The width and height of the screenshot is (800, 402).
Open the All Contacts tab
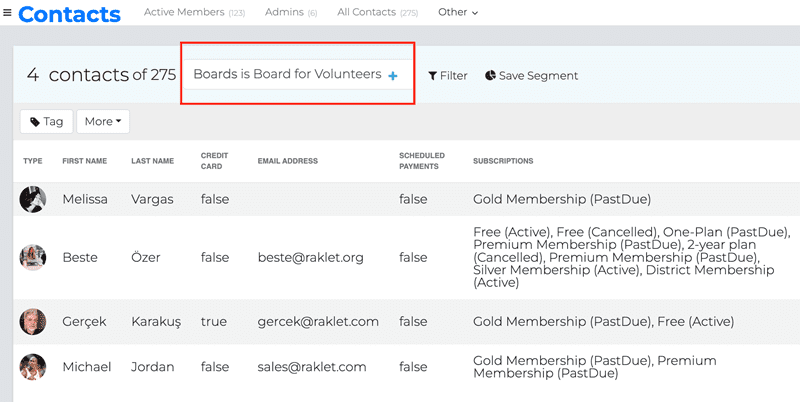click(x=376, y=13)
